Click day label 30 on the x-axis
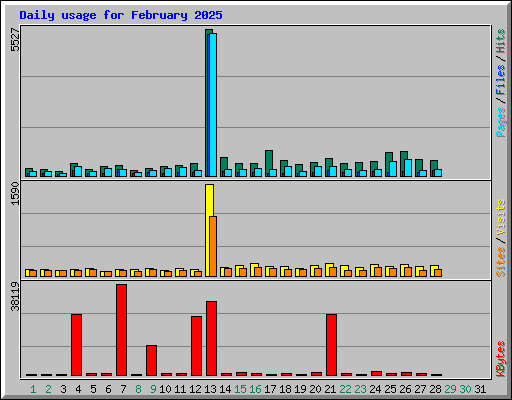This screenshot has height=400, width=512. pyautogui.click(x=465, y=389)
